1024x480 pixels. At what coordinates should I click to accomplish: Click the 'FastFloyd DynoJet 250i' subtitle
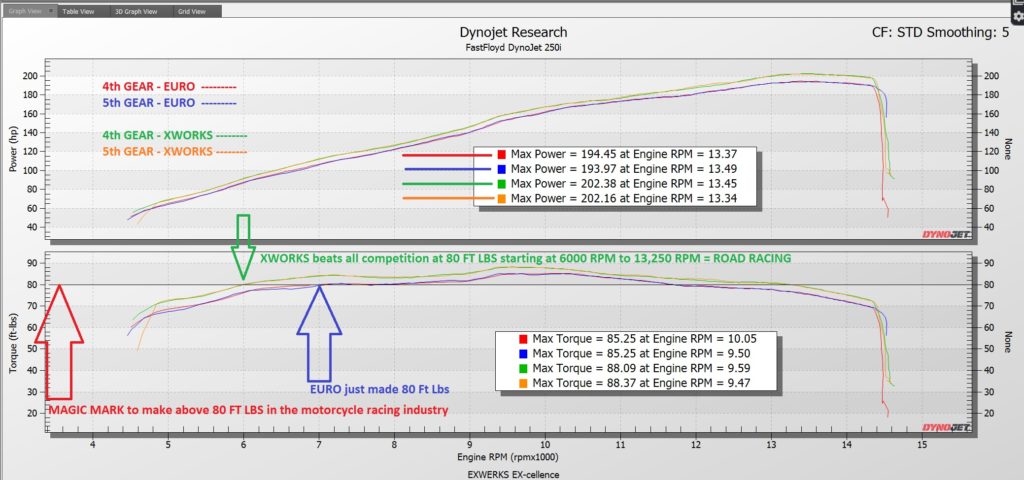513,48
